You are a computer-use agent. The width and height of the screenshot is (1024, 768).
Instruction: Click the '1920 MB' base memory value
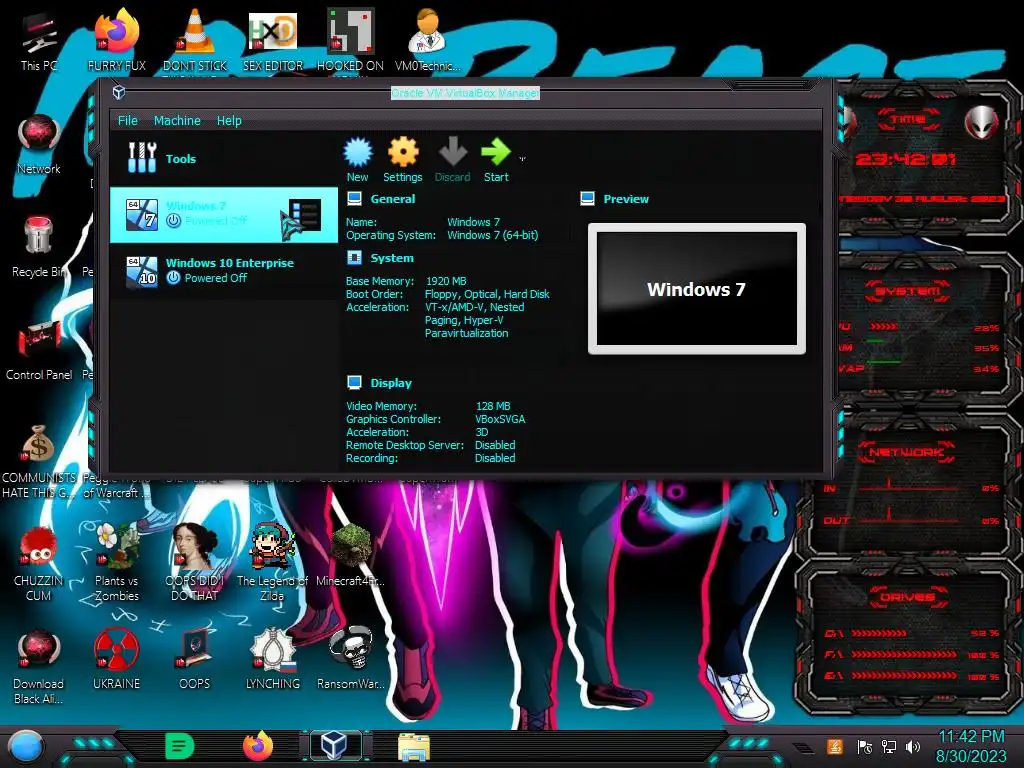pyautogui.click(x=445, y=281)
